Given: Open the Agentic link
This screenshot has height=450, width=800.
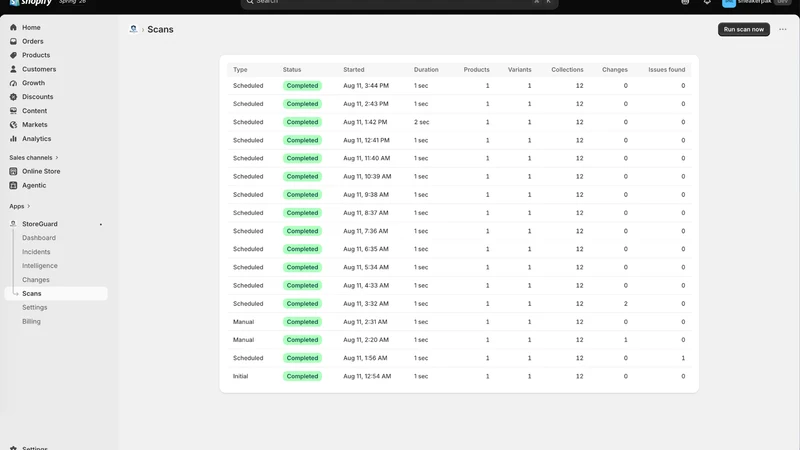Looking at the screenshot, I should [x=34, y=185].
